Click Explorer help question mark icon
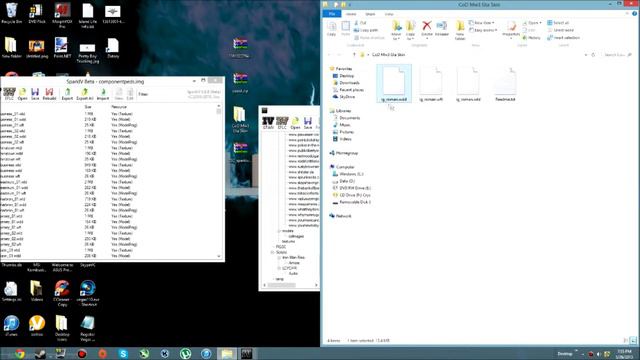The image size is (640, 360). (635, 13)
